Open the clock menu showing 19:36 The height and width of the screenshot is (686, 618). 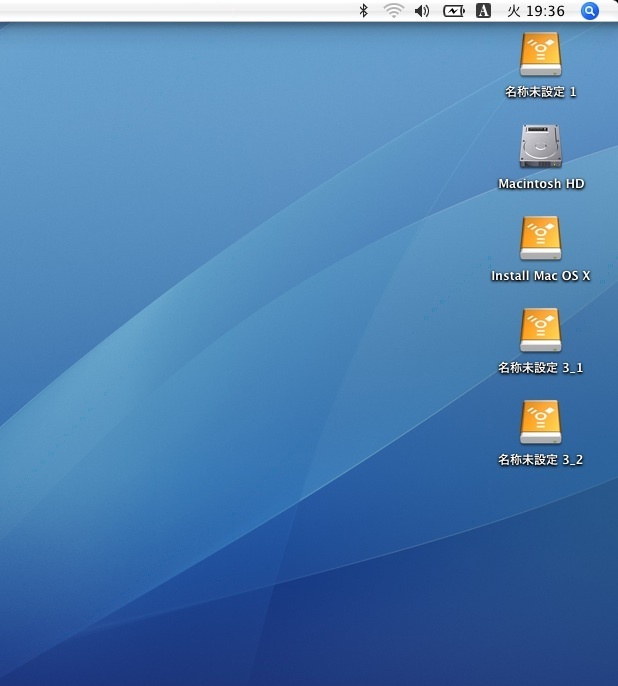549,11
